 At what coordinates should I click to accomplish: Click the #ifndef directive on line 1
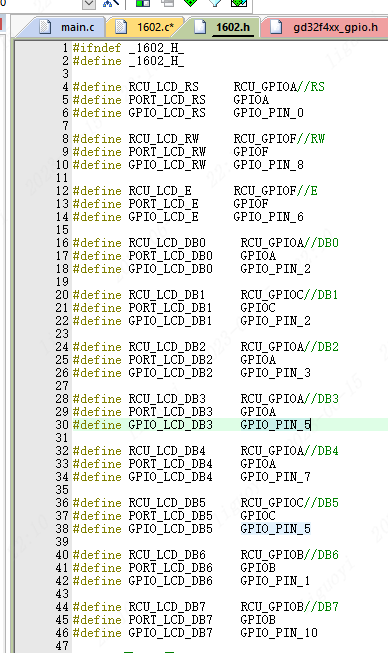coord(97,48)
